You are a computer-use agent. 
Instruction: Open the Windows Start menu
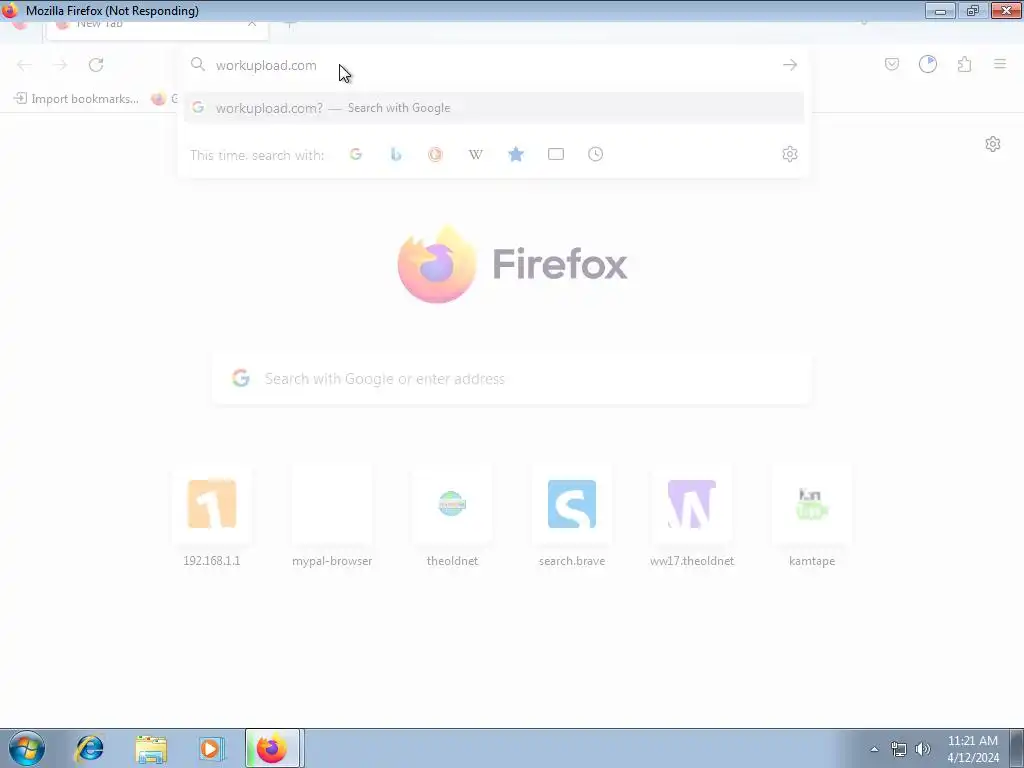27,748
